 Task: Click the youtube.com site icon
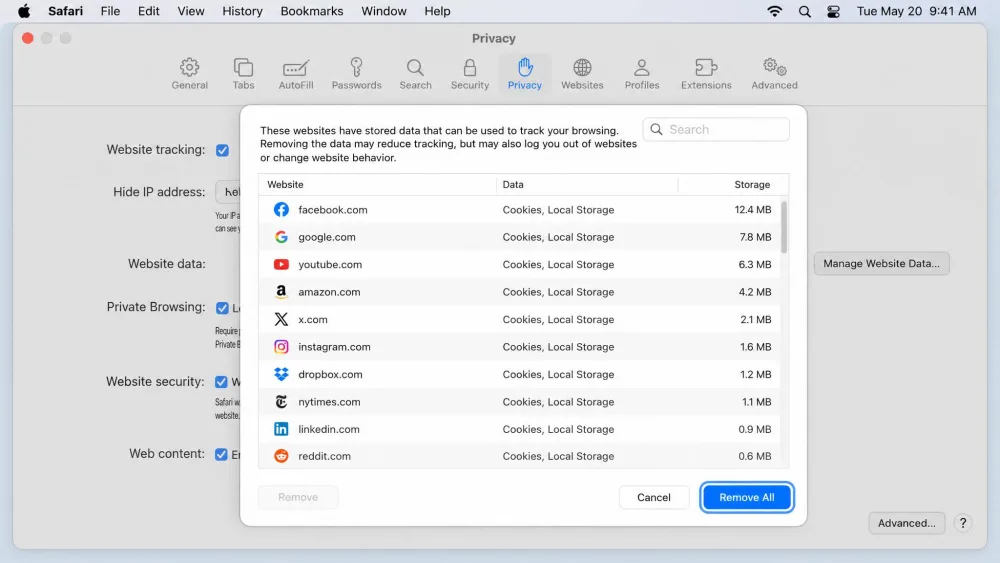pyautogui.click(x=281, y=265)
